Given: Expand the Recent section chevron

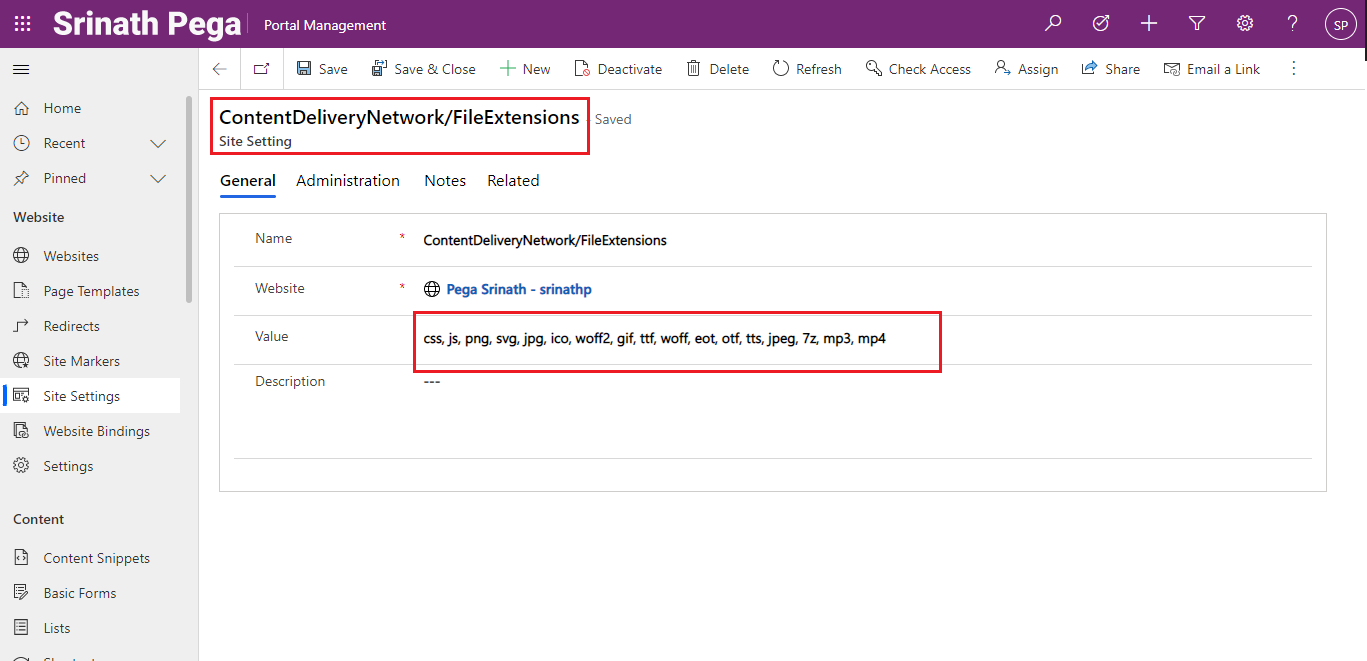Looking at the screenshot, I should coord(158,143).
